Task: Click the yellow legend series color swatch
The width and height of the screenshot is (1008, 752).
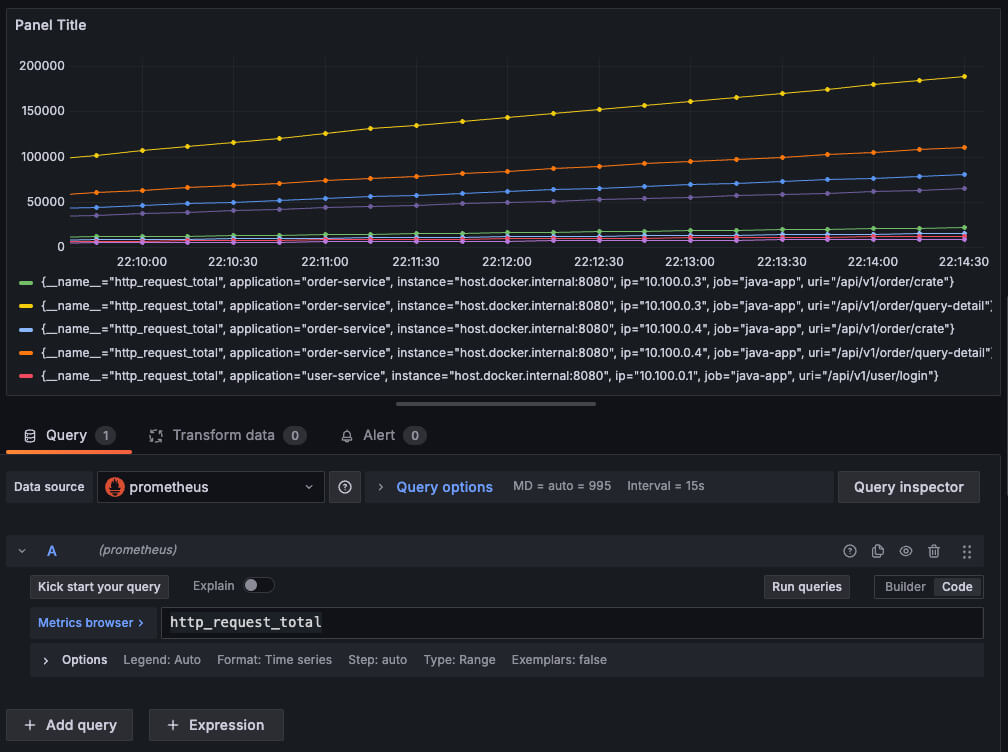Action: 26,305
